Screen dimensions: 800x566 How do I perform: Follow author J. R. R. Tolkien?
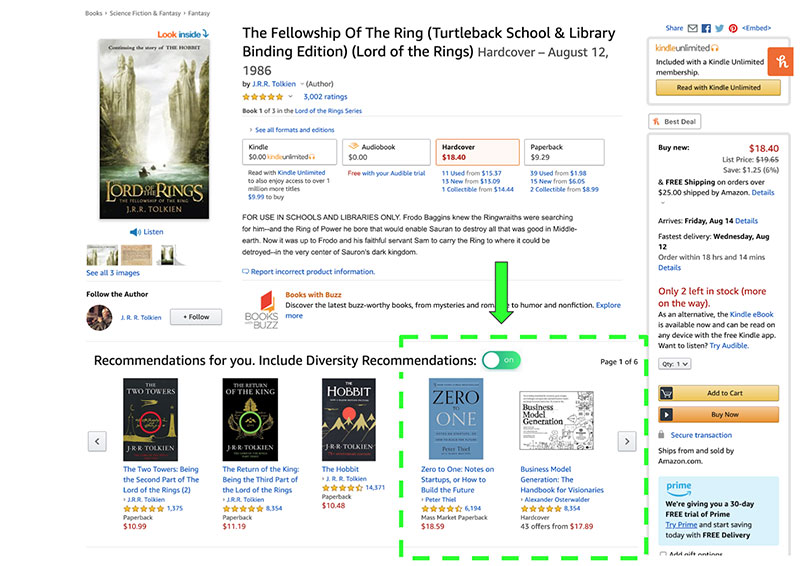click(196, 317)
